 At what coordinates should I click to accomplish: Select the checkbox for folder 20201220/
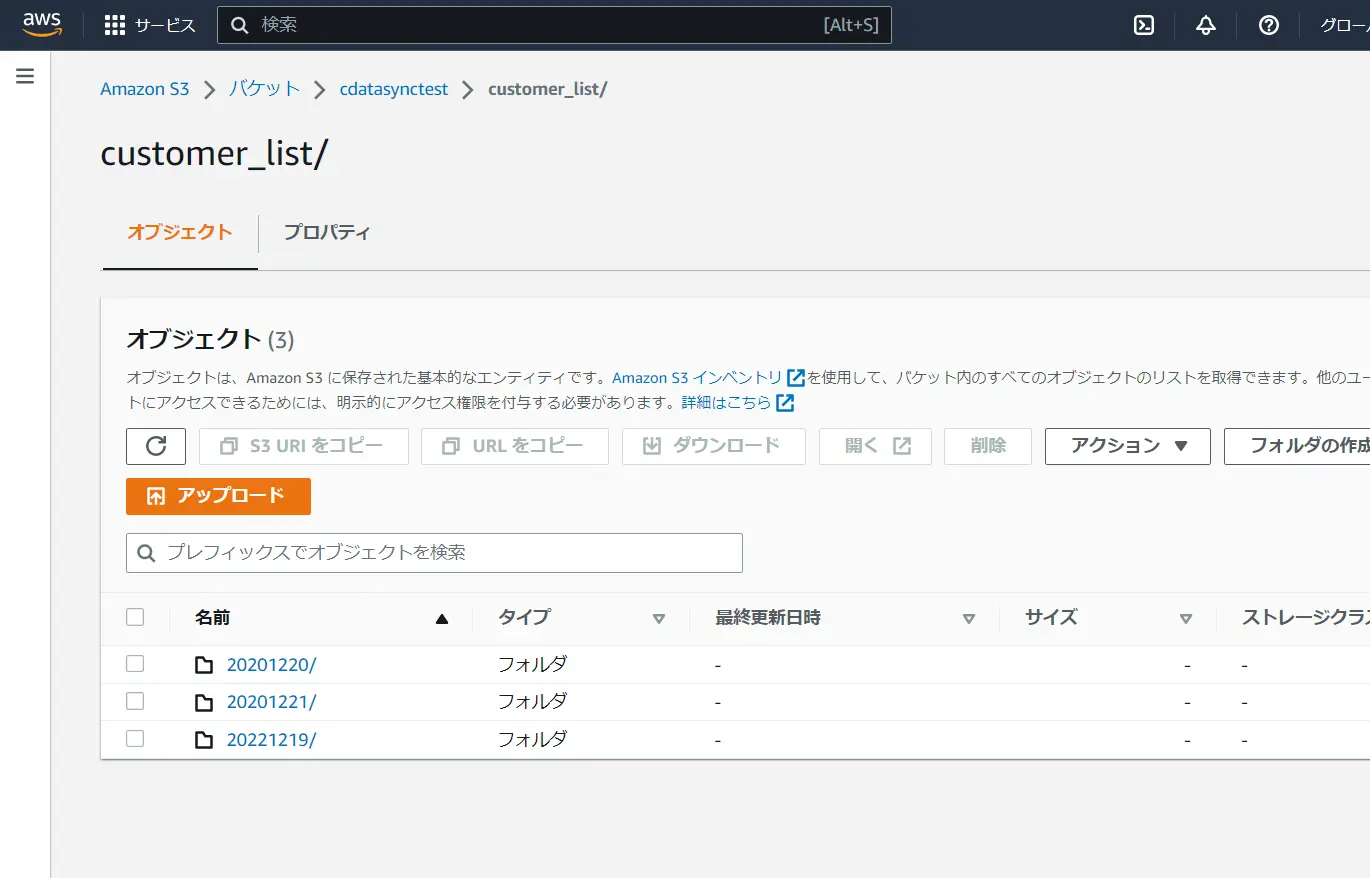pos(135,663)
